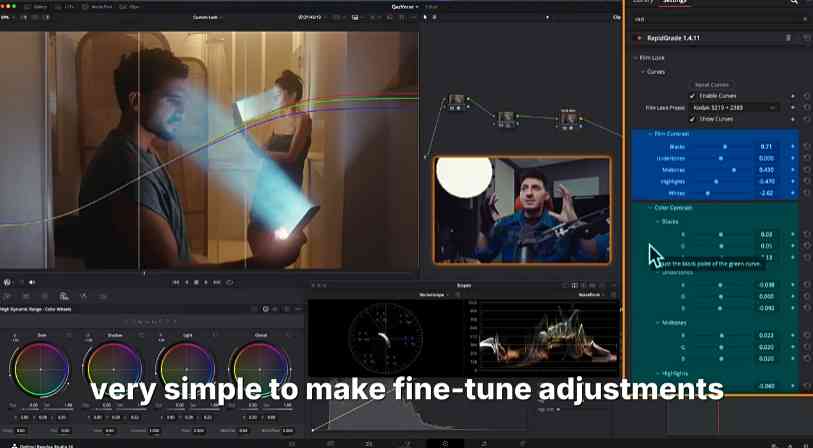Click the Blacks value field 0.71
The image size is (813, 448).
coord(766,146)
